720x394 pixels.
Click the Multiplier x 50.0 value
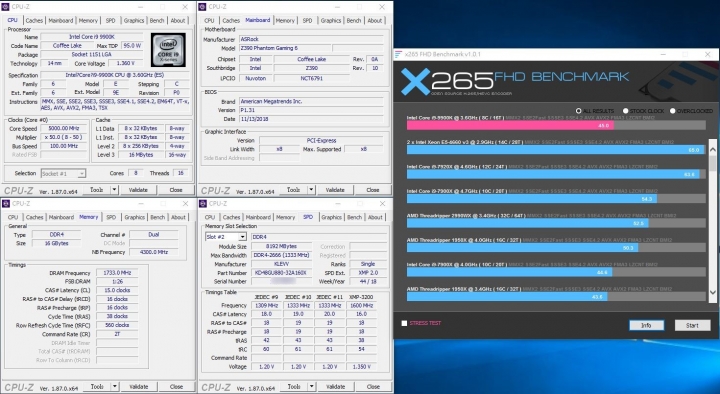65,137
